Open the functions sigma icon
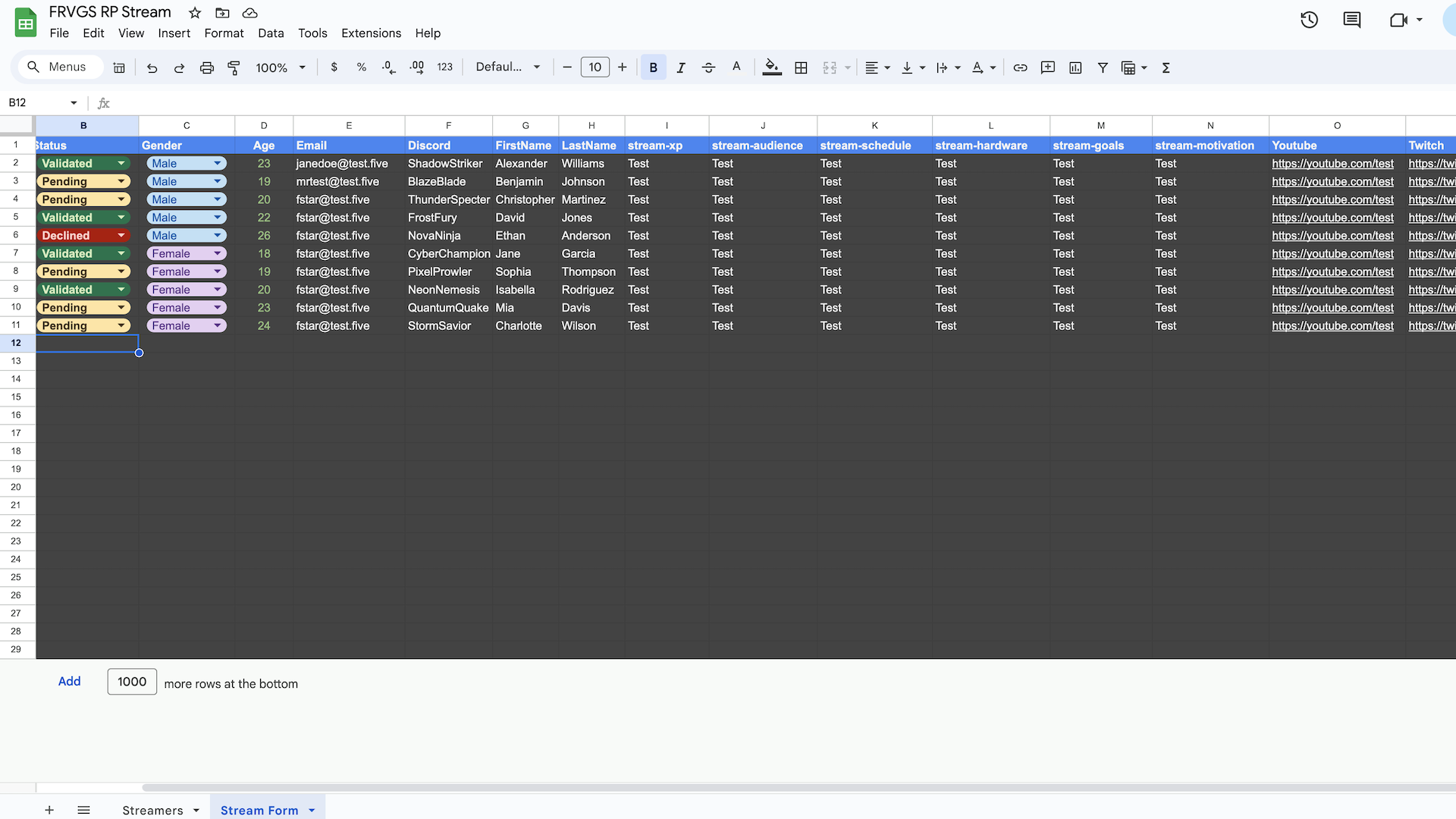Viewport: 1456px width, 819px height. point(1166,68)
